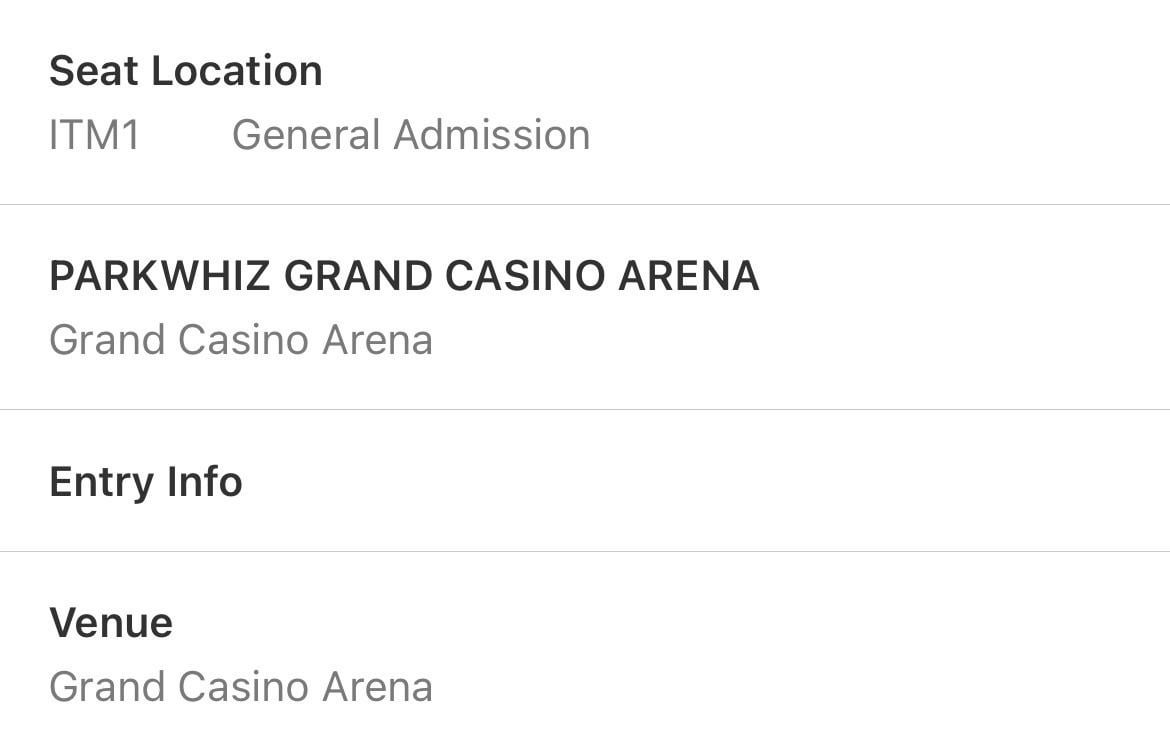The image size is (1170, 745).
Task: Click the divider line directly above Entry Info
Action: point(585,409)
